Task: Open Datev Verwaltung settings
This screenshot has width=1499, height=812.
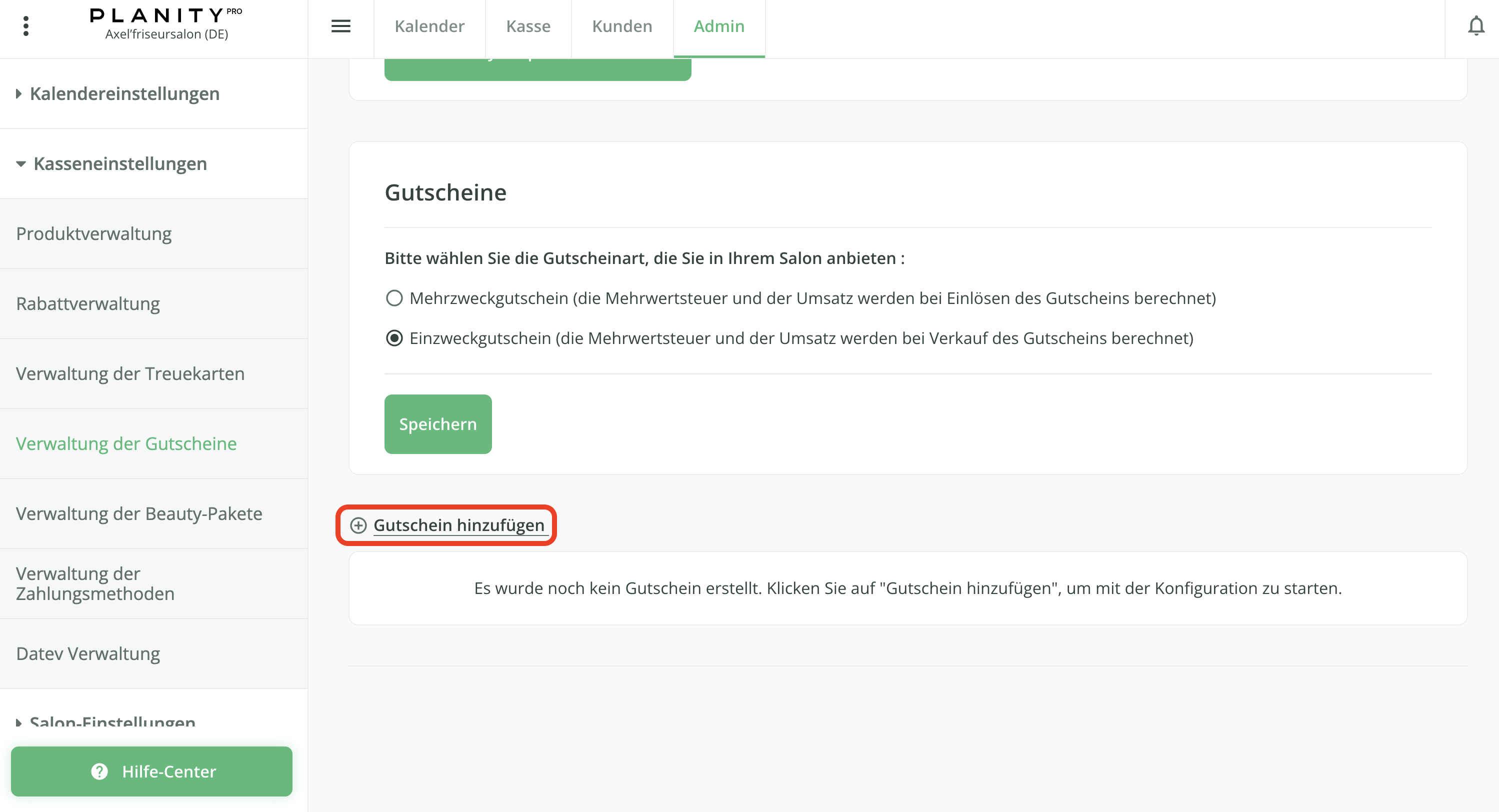Action: [x=88, y=653]
